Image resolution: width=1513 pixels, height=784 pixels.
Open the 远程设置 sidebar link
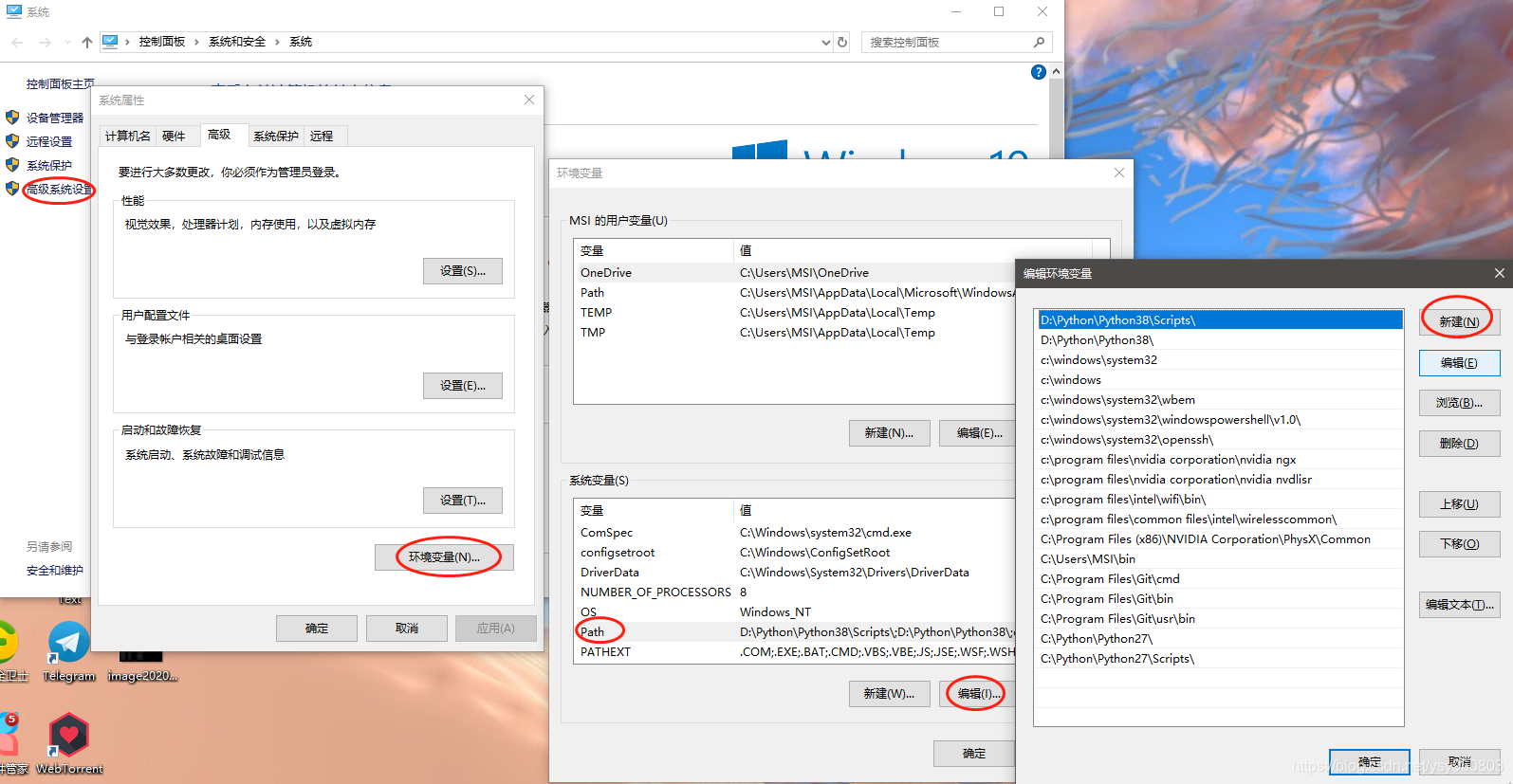pyautogui.click(x=49, y=142)
